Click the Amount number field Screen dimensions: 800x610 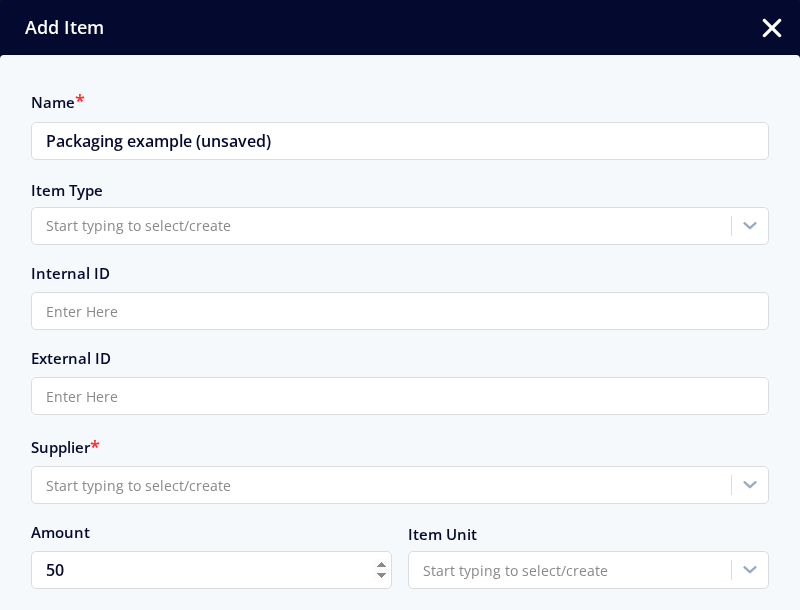pos(211,570)
